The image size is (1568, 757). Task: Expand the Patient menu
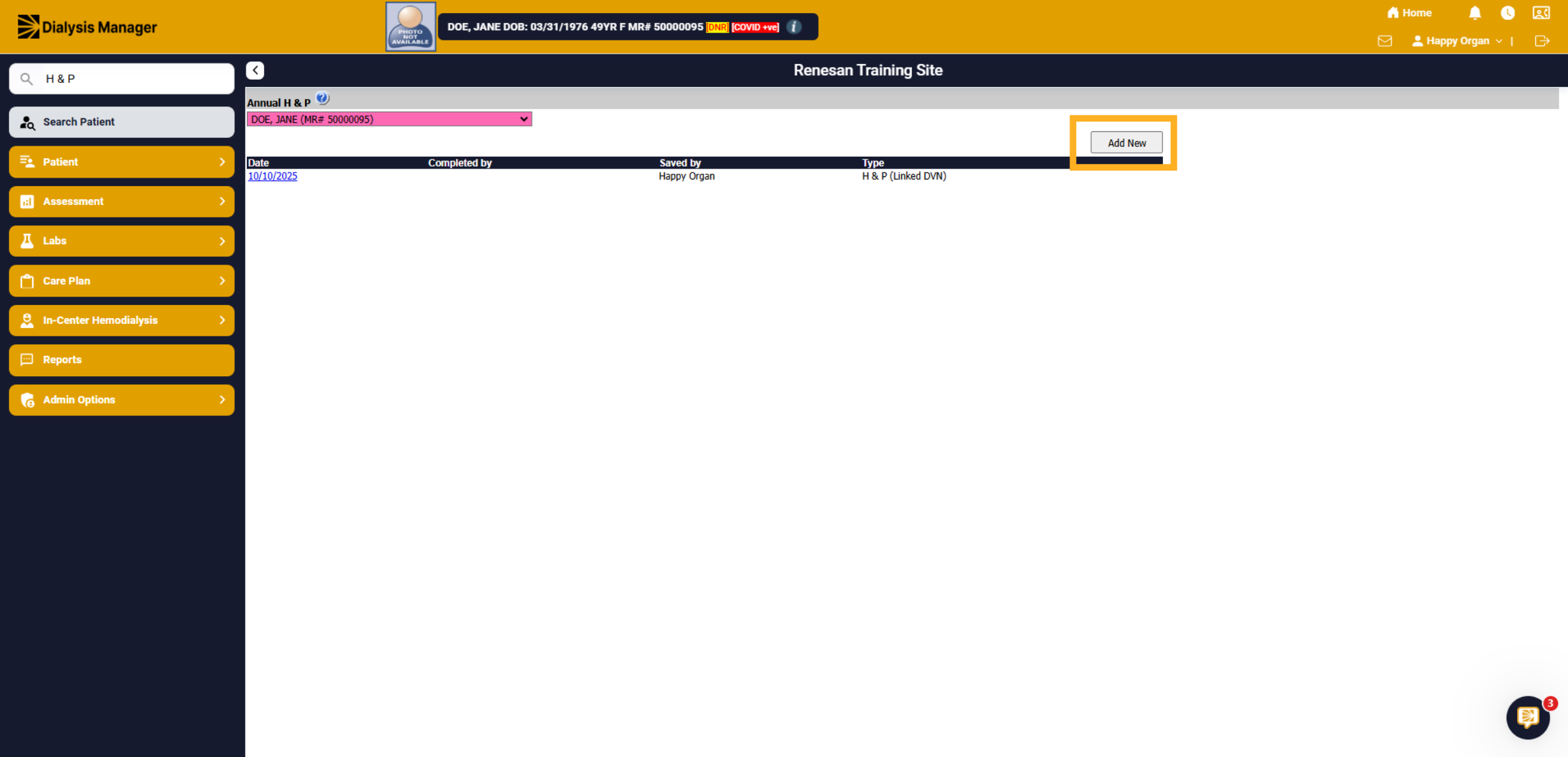(122, 162)
